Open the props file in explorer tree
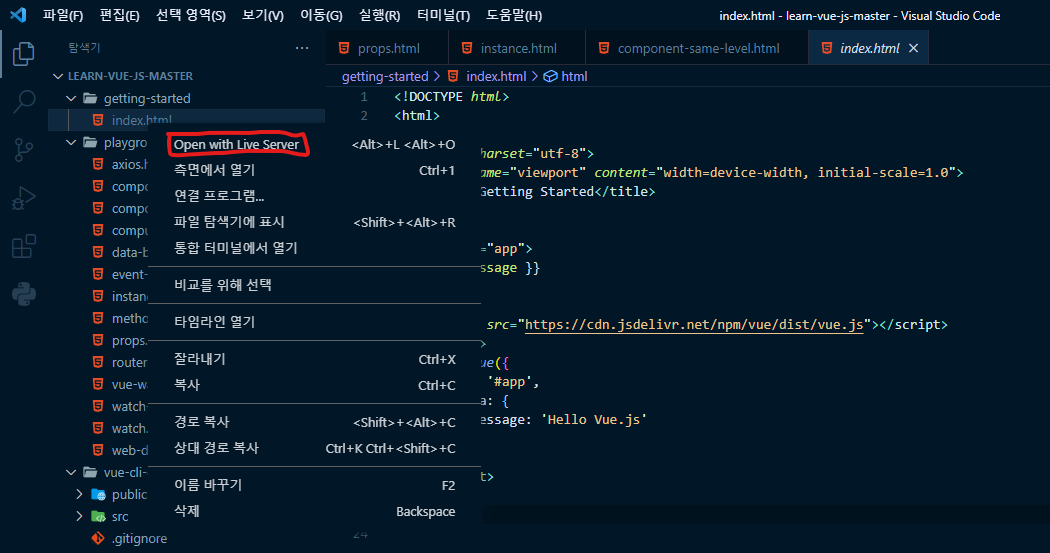This screenshot has width=1050, height=553. point(129,340)
